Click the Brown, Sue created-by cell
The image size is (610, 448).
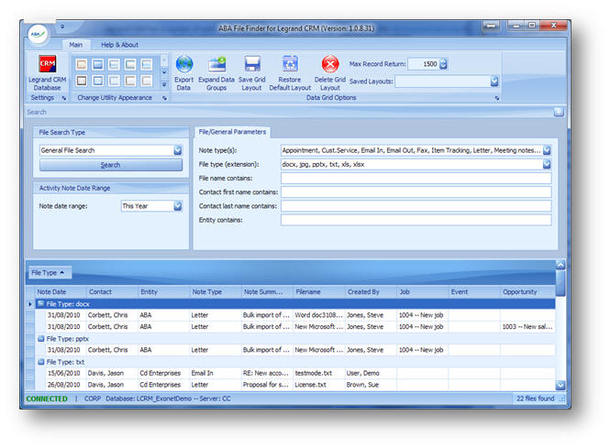tap(371, 385)
